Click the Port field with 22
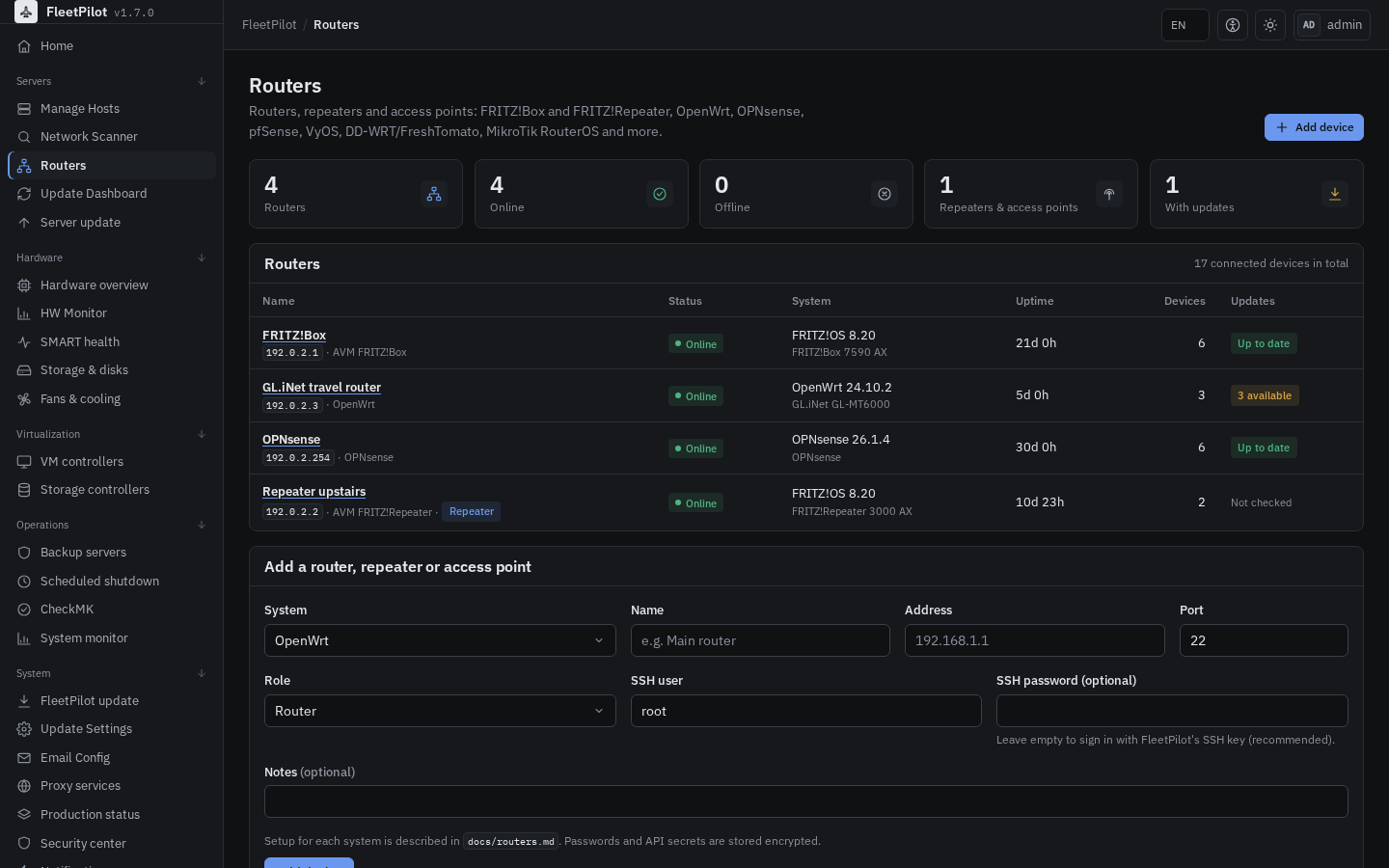 tap(1264, 640)
